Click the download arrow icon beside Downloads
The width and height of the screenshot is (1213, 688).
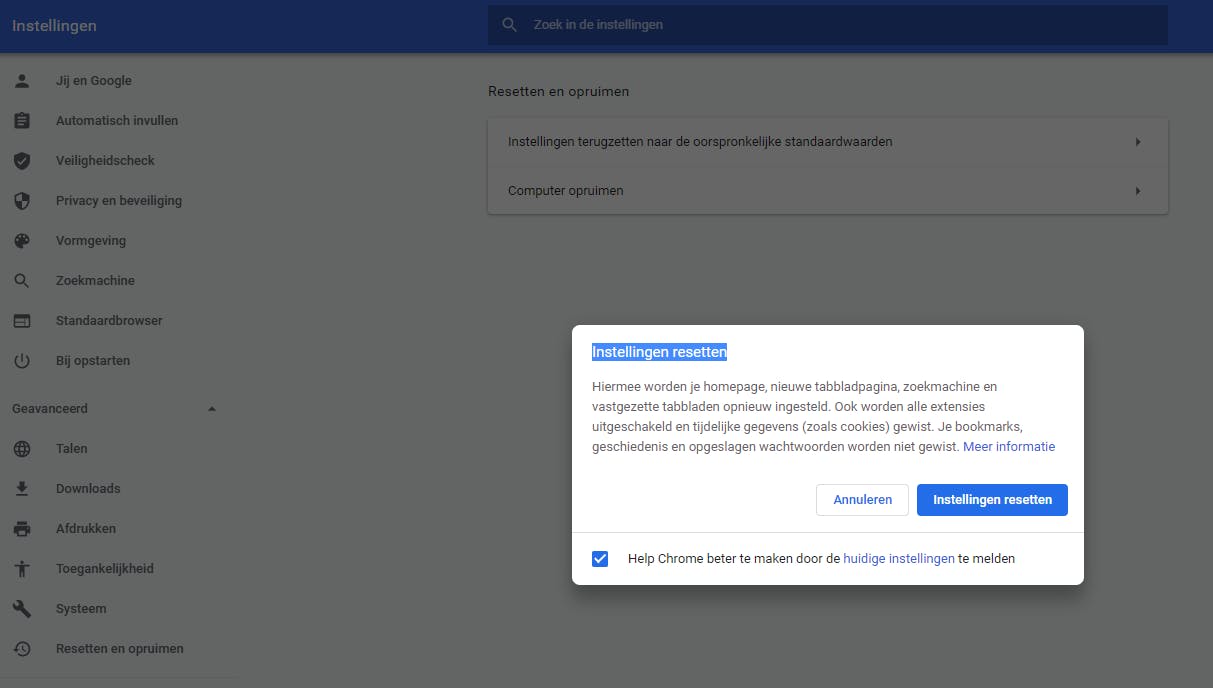[x=22, y=489]
